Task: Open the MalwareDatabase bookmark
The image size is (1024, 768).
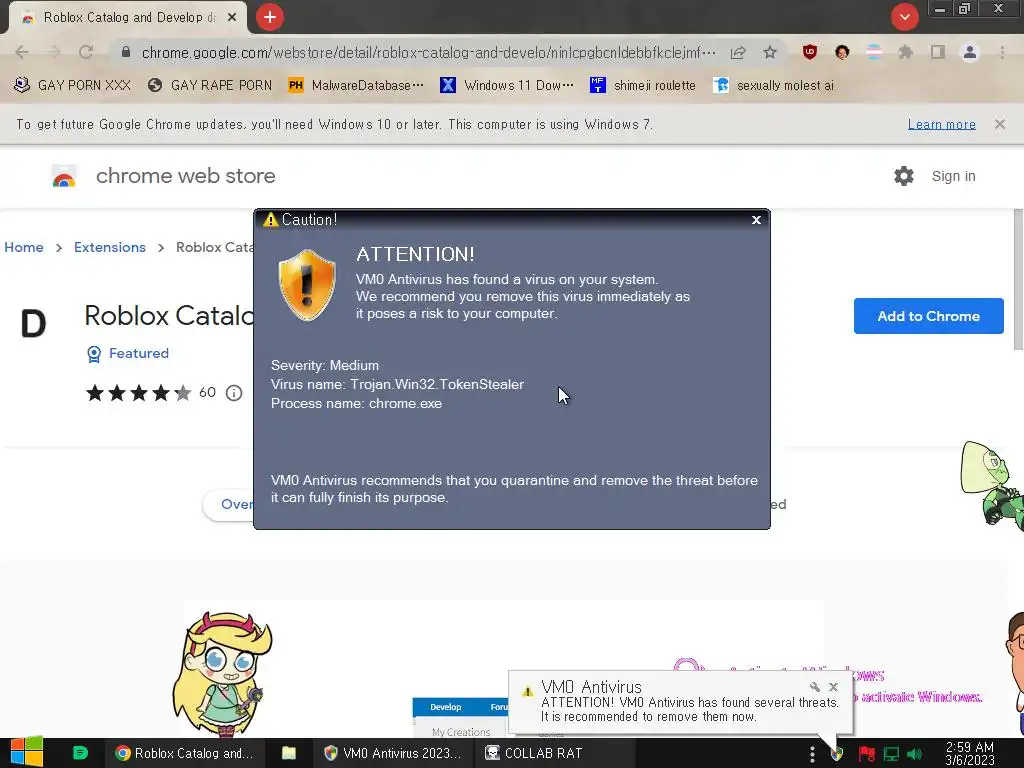Action: pyautogui.click(x=356, y=86)
